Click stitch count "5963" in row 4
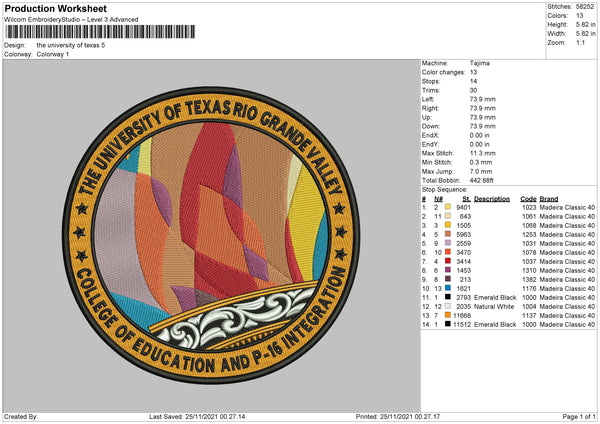This screenshot has width=600, height=424. coord(463,235)
